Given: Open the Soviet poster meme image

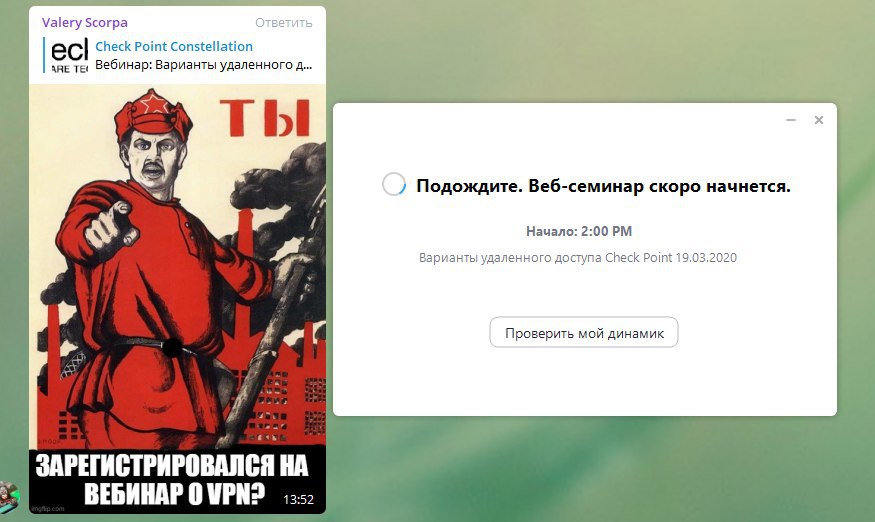Looking at the screenshot, I should point(177,299).
